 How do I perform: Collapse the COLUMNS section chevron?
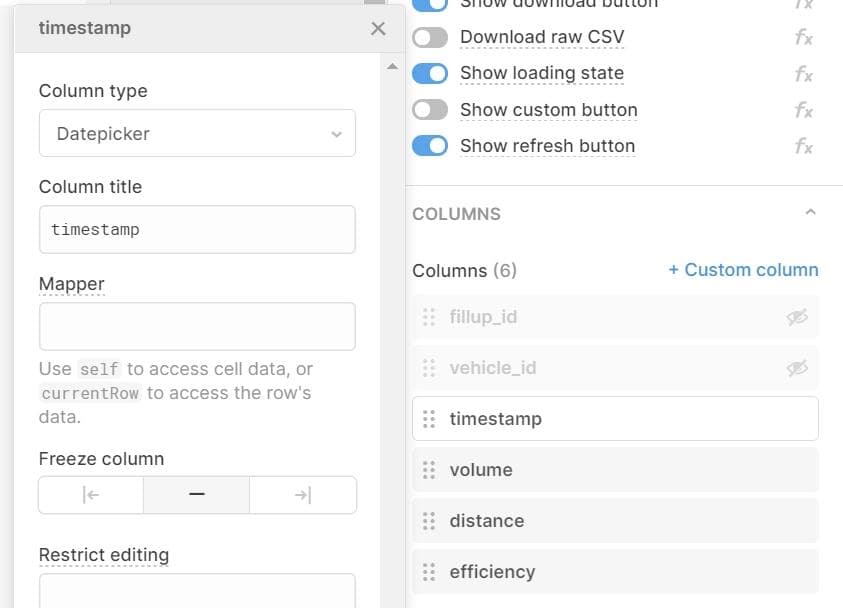coord(810,213)
